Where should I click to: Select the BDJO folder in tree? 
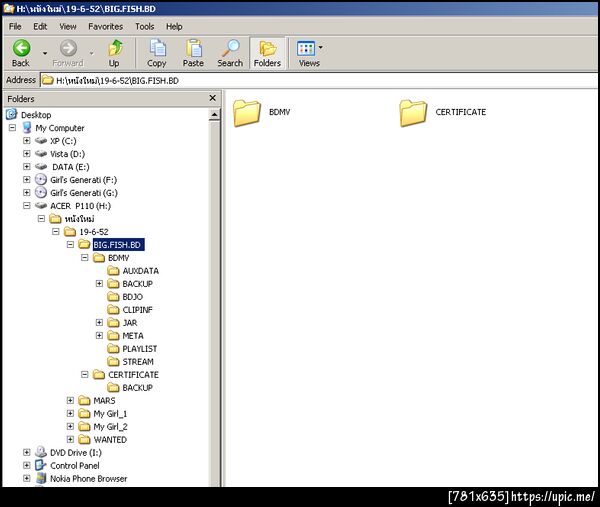point(125,297)
